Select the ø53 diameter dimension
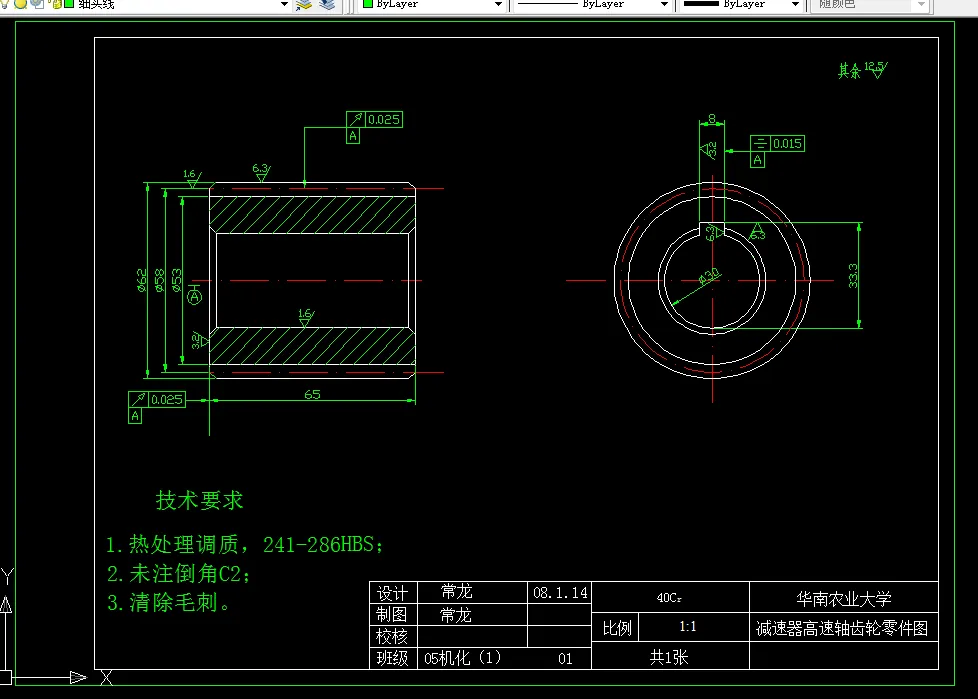The height and width of the screenshot is (699, 978). 177,280
